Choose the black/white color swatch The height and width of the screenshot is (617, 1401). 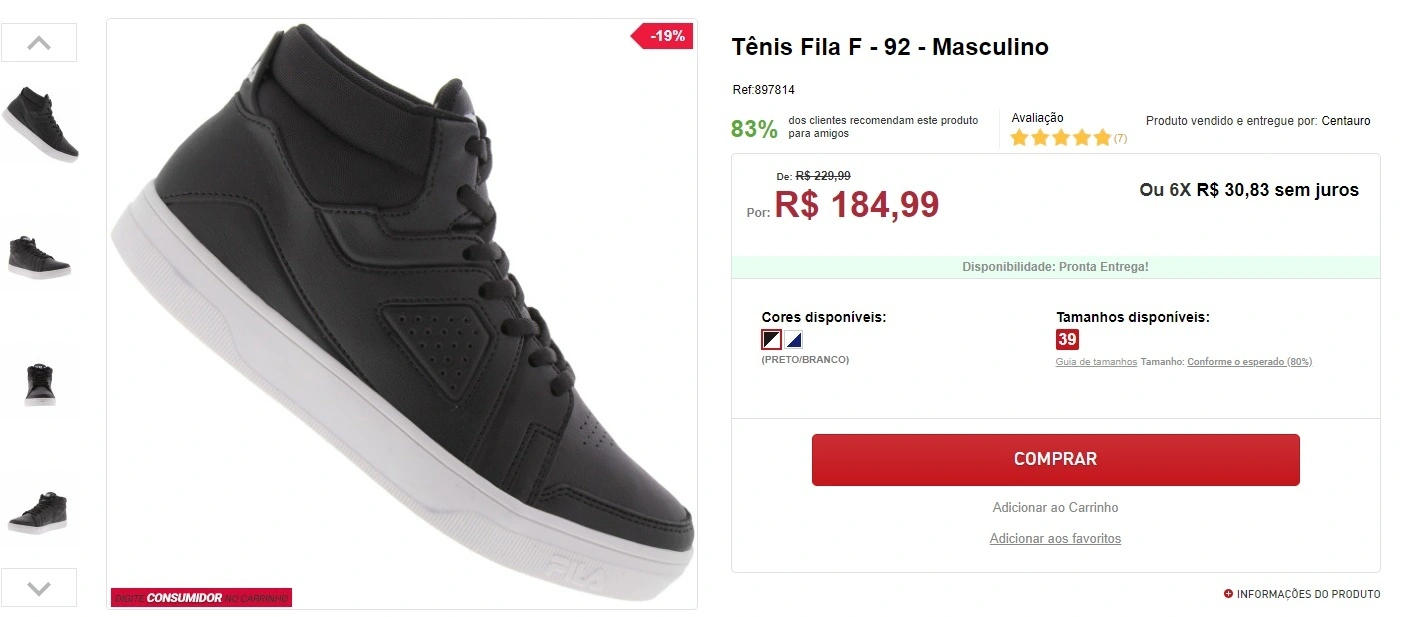click(771, 339)
